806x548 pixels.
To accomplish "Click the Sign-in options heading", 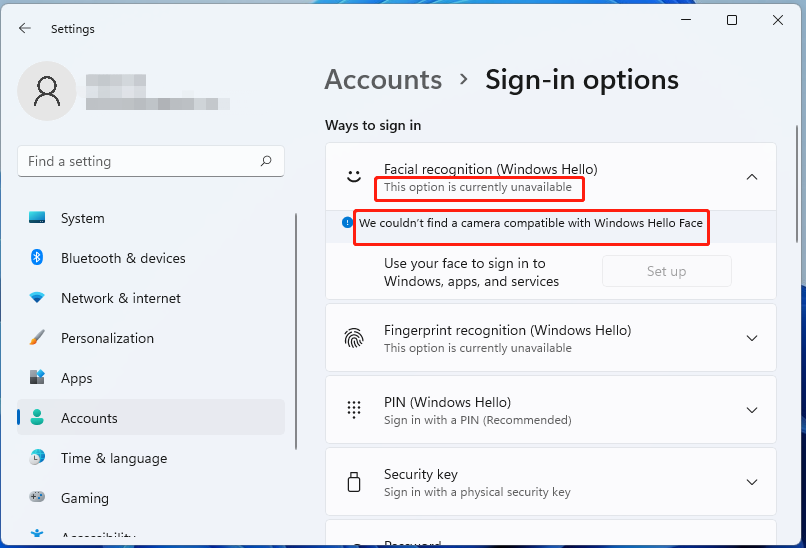I will click(x=582, y=80).
